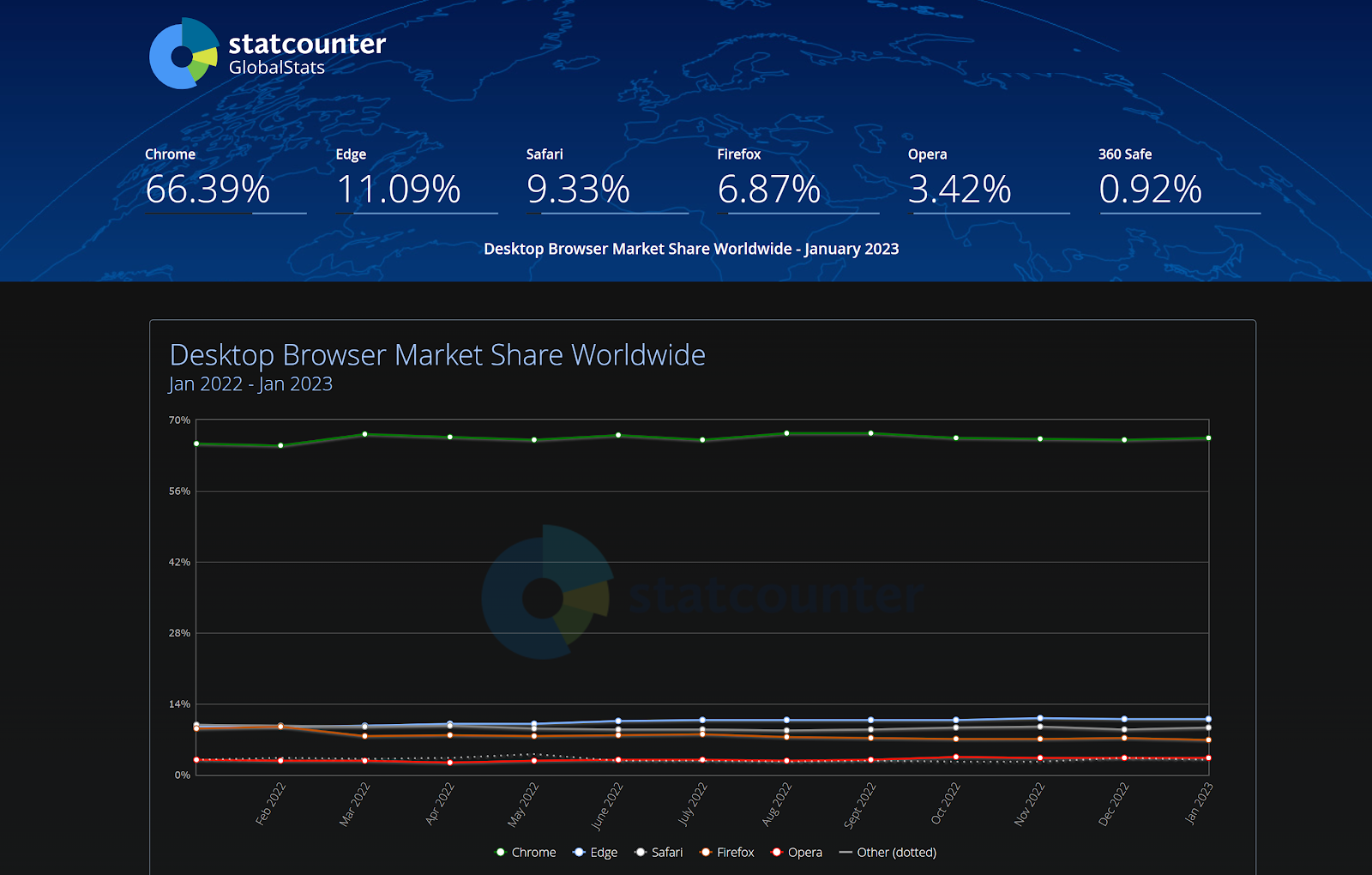Image resolution: width=1372 pixels, height=875 pixels.
Task: Click the Sept 2022 x-axis label
Action: pos(860,806)
